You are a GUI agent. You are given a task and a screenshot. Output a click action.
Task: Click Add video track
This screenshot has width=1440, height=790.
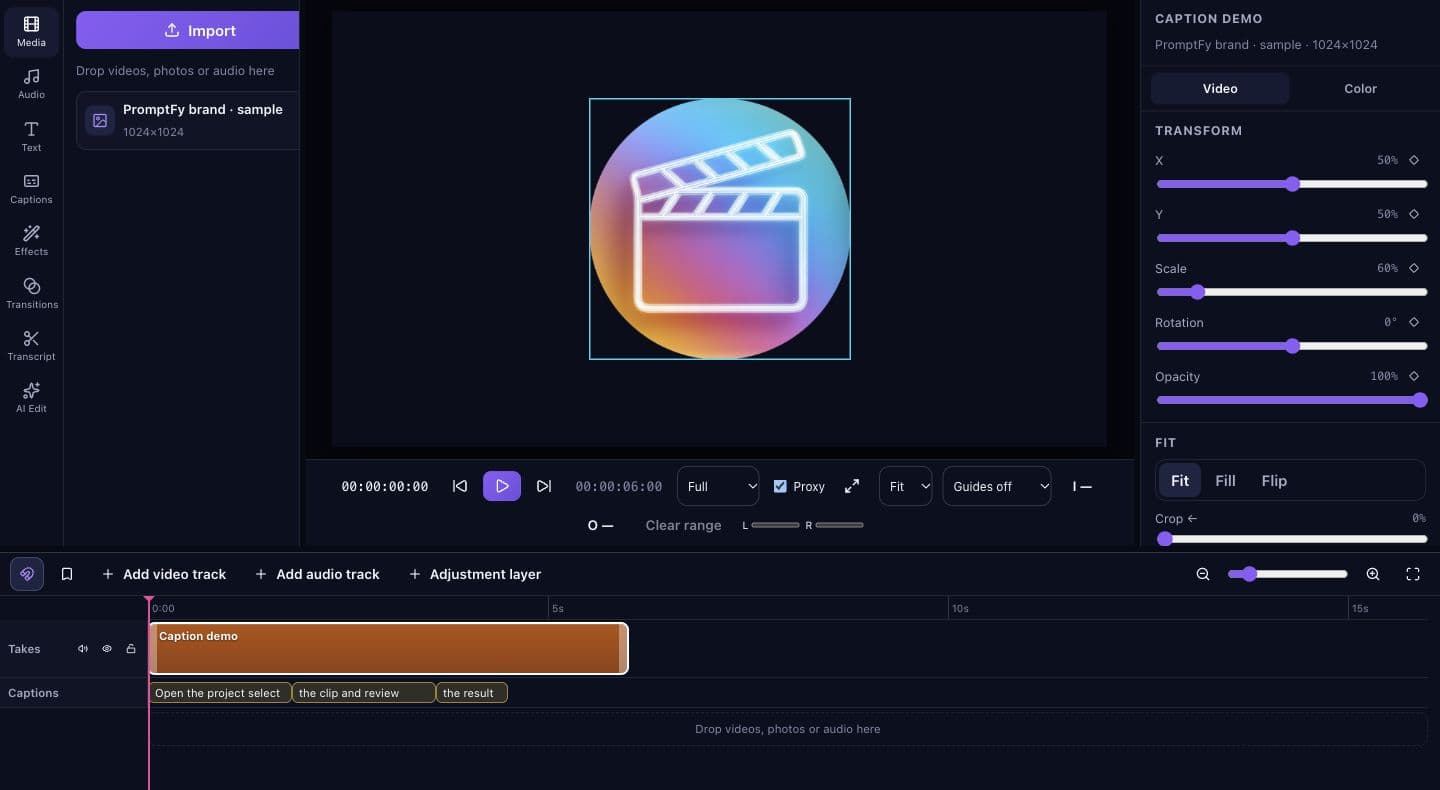[164, 574]
